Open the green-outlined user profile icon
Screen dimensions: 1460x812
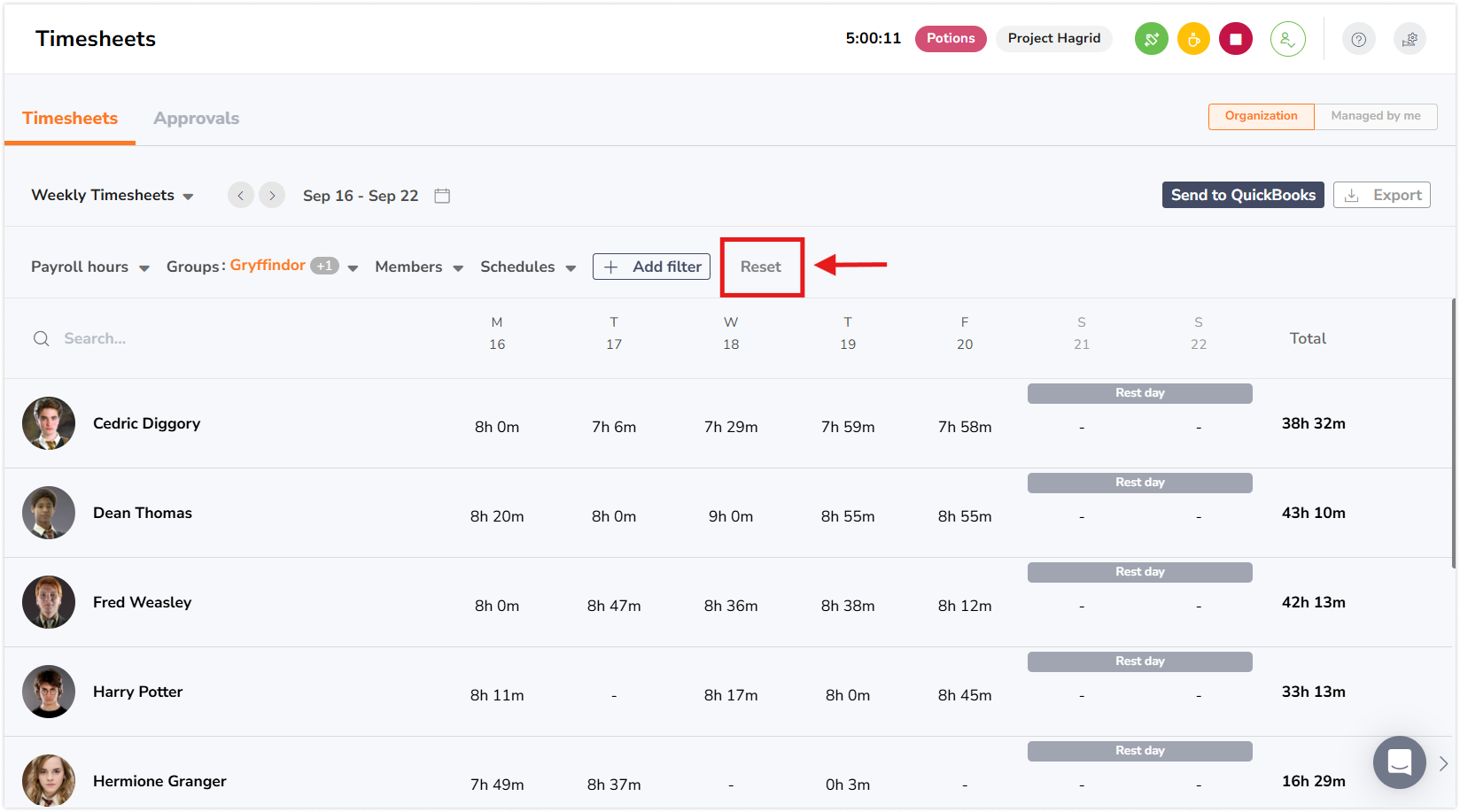pos(1287,39)
